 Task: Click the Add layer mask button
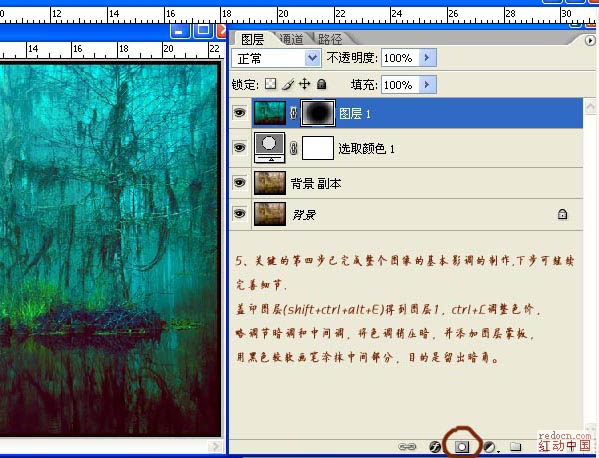[x=462, y=447]
